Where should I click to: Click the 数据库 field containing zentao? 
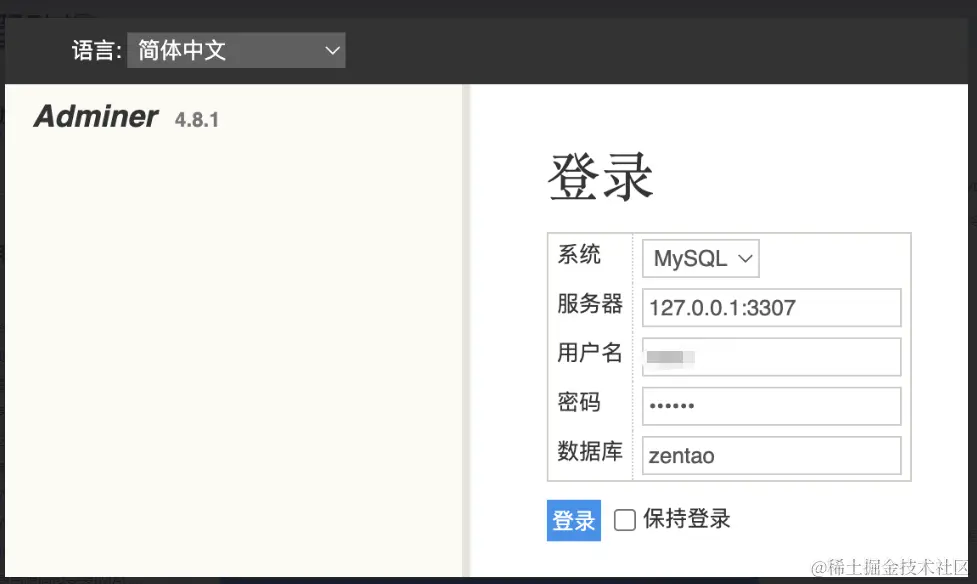click(x=771, y=455)
